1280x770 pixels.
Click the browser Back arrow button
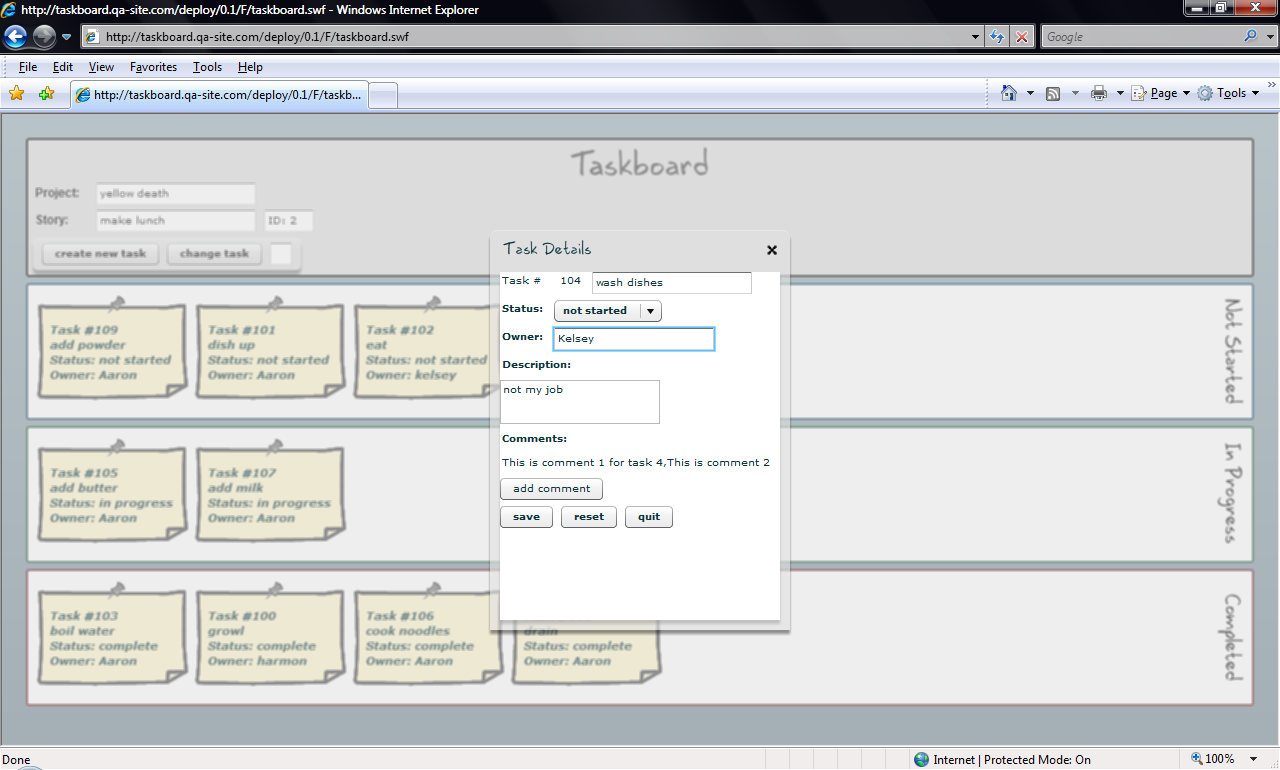coord(15,37)
